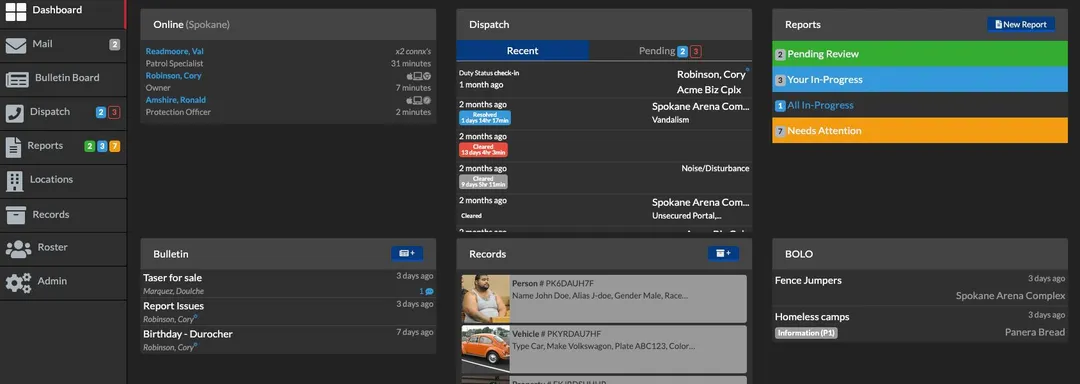Viewport: 1080px width, 384px height.
Task: Open Bulletin Board in sidebar
Action: [x=63, y=78]
